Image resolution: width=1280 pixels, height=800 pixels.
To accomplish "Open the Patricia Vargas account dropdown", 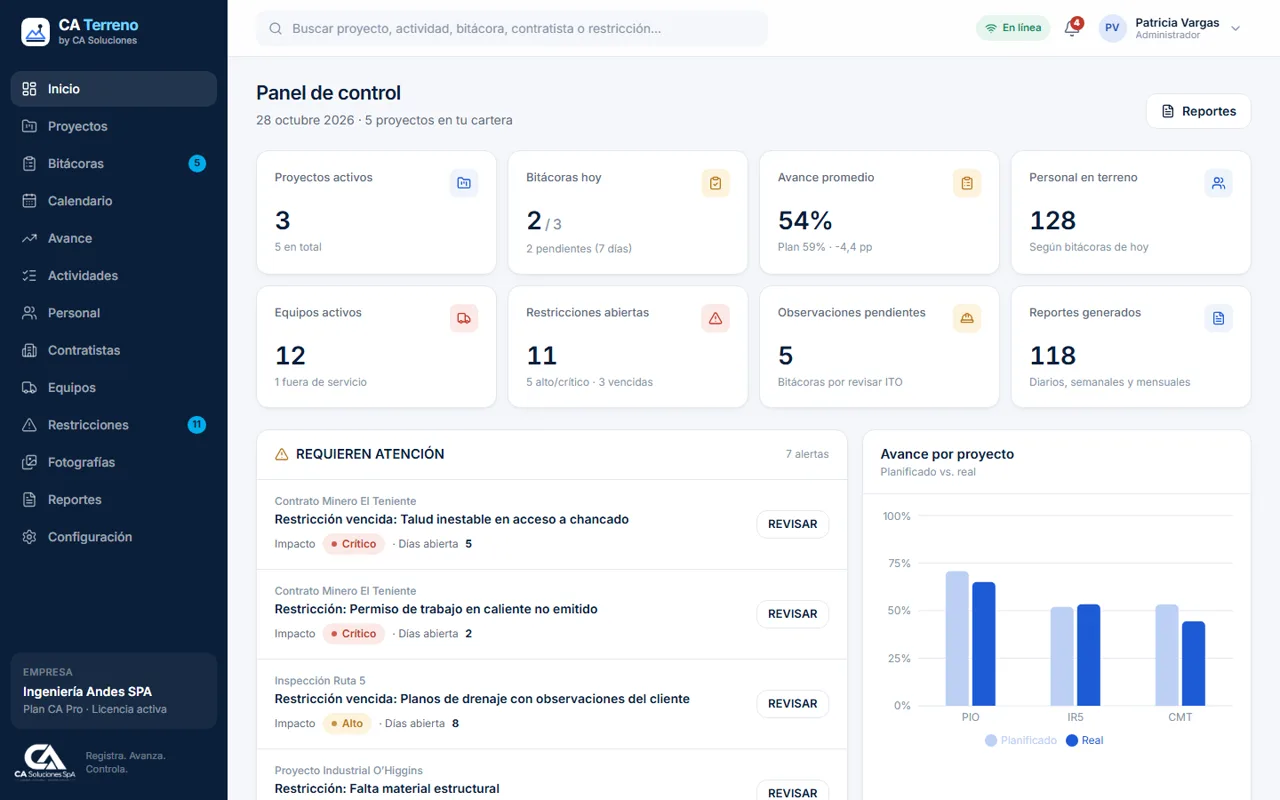I will click(1170, 28).
